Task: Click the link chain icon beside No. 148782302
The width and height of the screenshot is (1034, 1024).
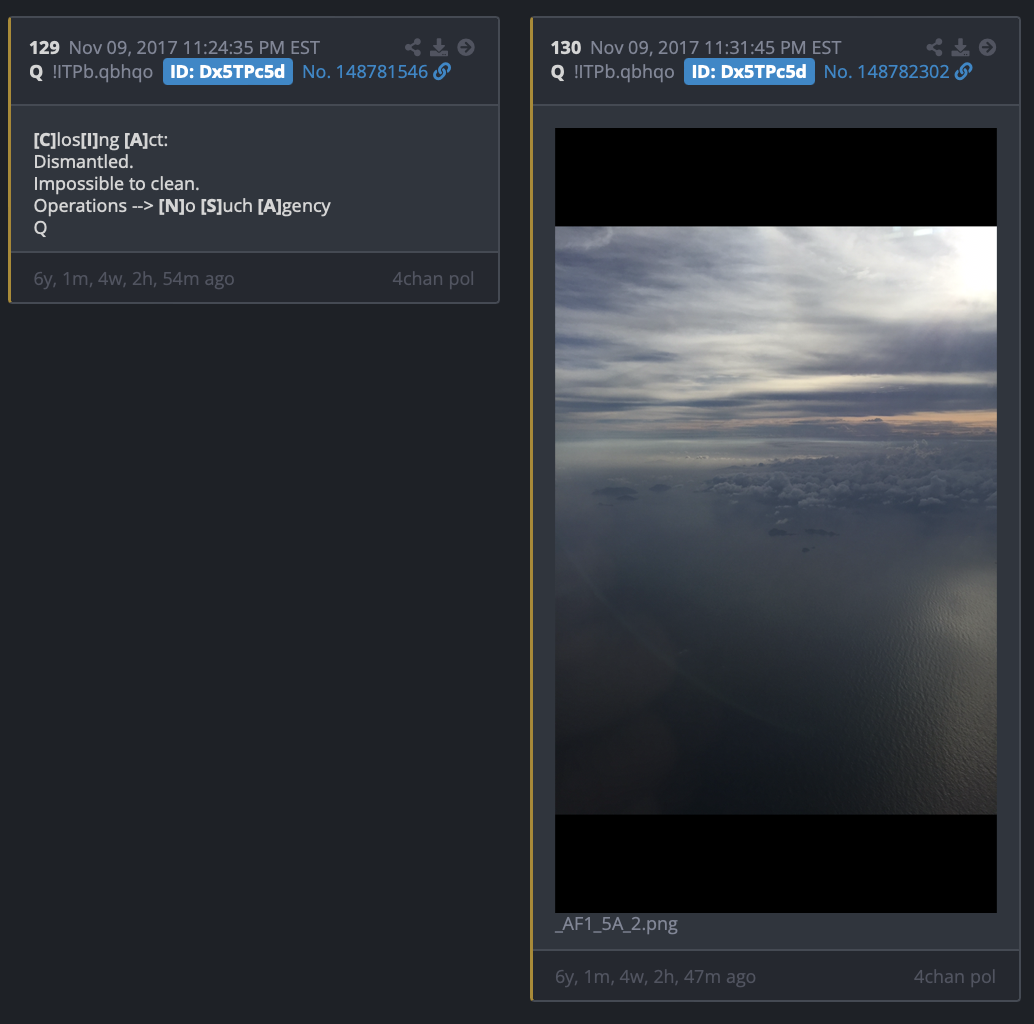Action: 963,71
